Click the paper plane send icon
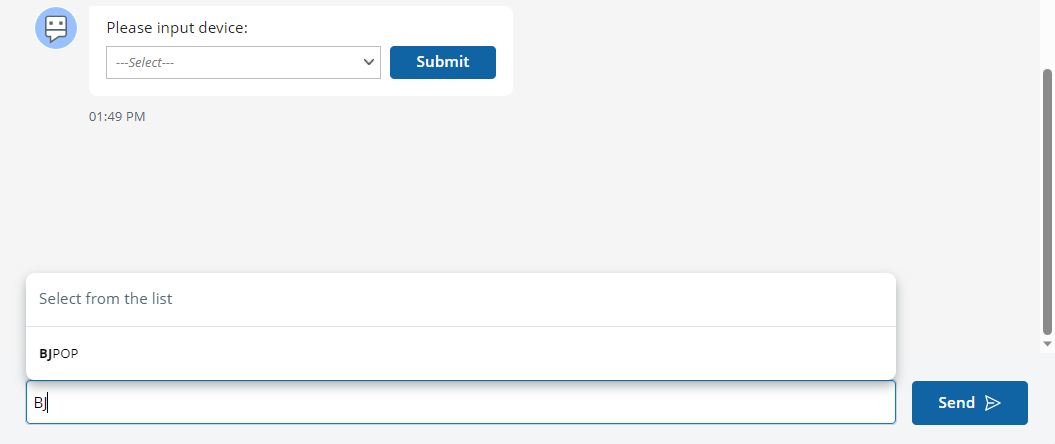1055x444 pixels. coord(992,403)
